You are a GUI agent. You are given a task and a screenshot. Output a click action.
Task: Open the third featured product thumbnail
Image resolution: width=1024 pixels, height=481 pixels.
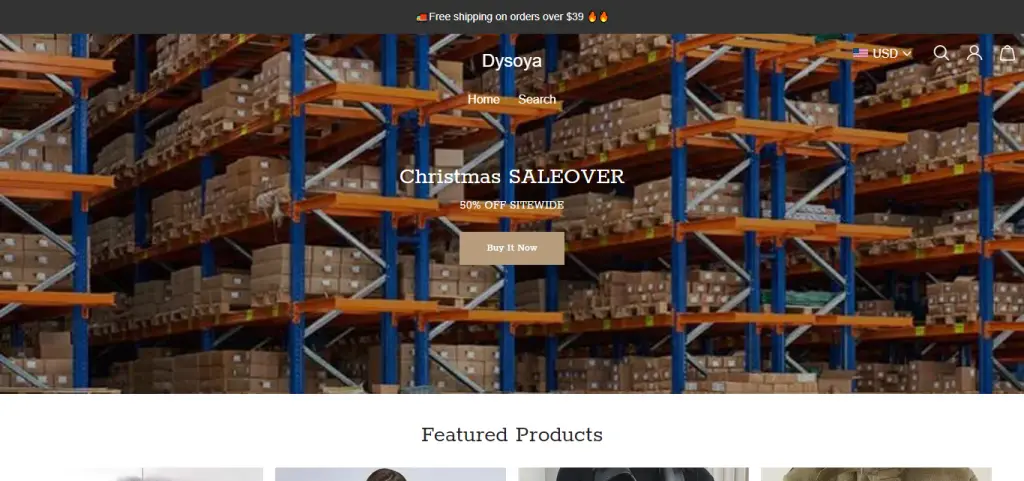[x=633, y=474]
